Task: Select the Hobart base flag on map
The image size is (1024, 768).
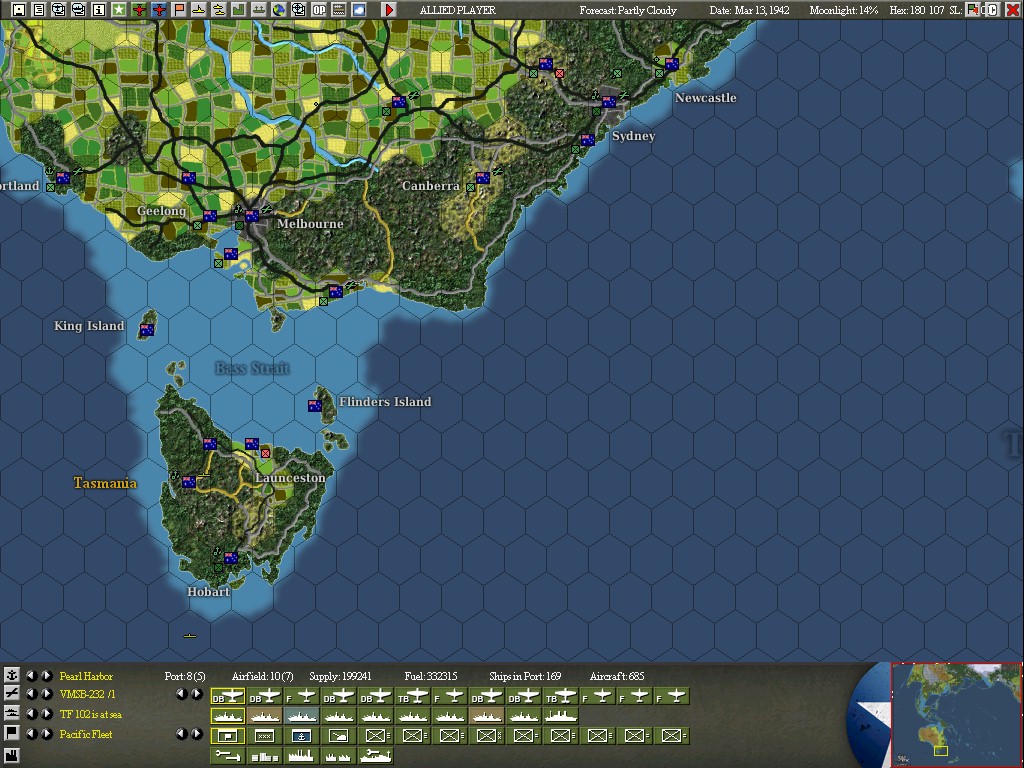Action: click(x=231, y=558)
